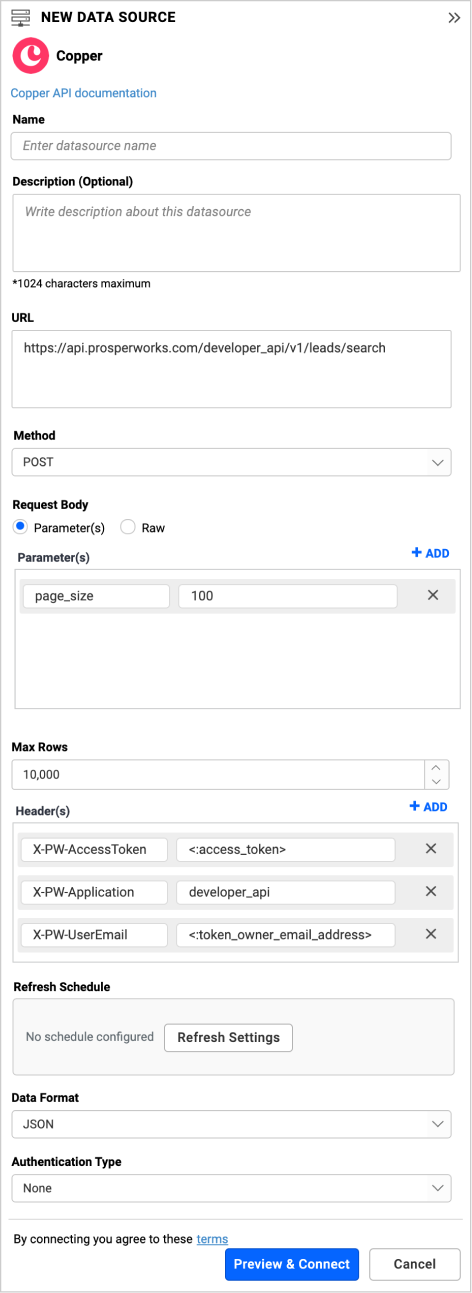472x1293 pixels.
Task: Collapse panel with double chevron icon
Action: [x=453, y=18]
